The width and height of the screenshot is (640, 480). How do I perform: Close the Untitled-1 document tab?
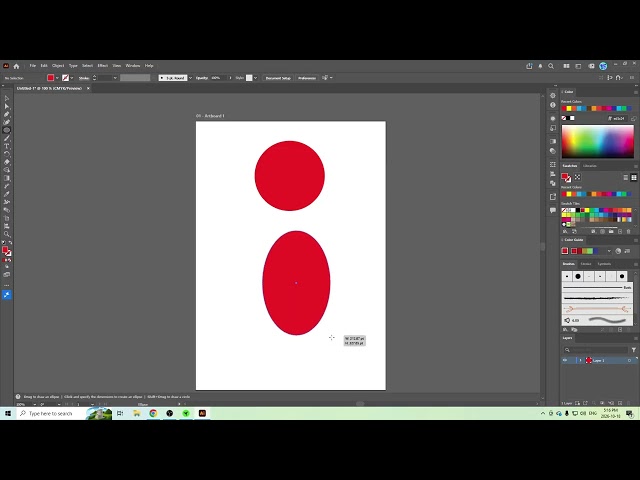88,89
